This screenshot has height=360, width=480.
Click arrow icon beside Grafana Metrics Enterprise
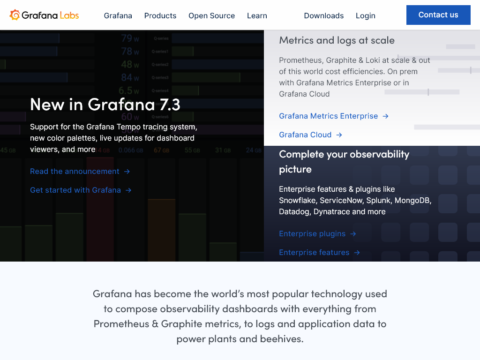[385, 116]
